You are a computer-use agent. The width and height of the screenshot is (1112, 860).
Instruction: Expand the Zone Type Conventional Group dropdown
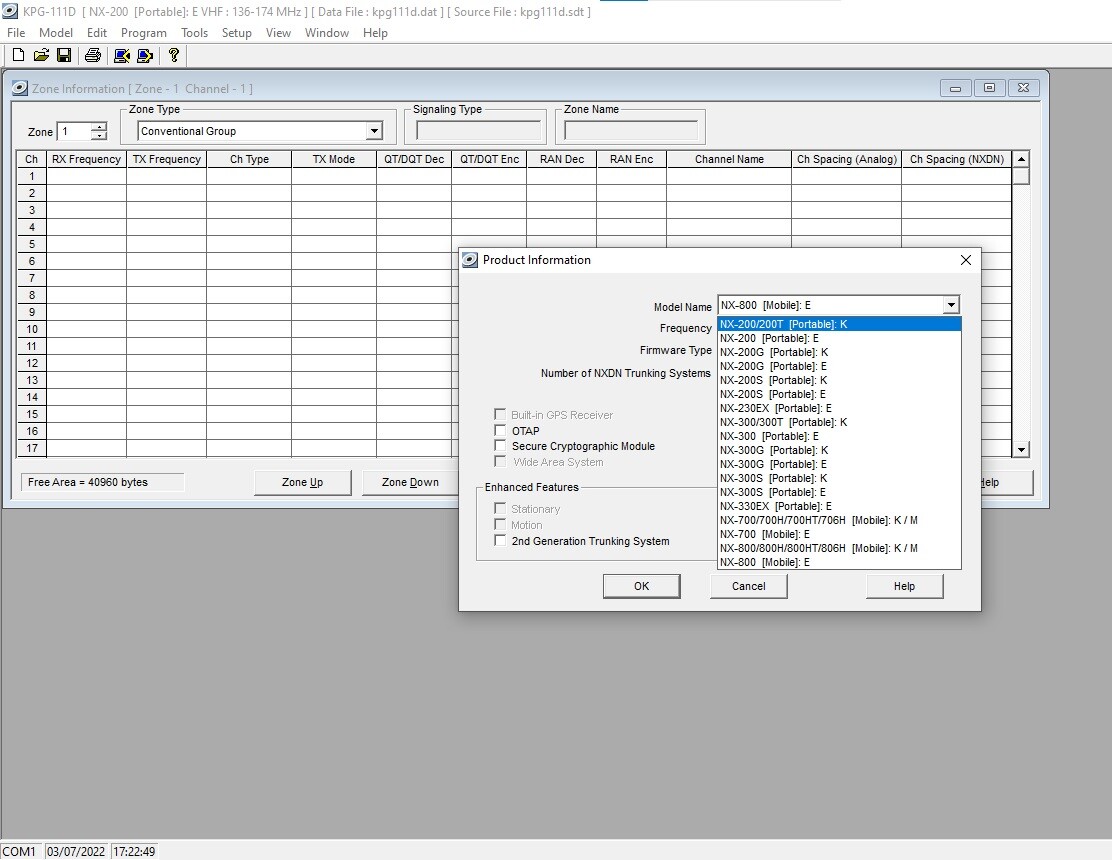coord(374,131)
